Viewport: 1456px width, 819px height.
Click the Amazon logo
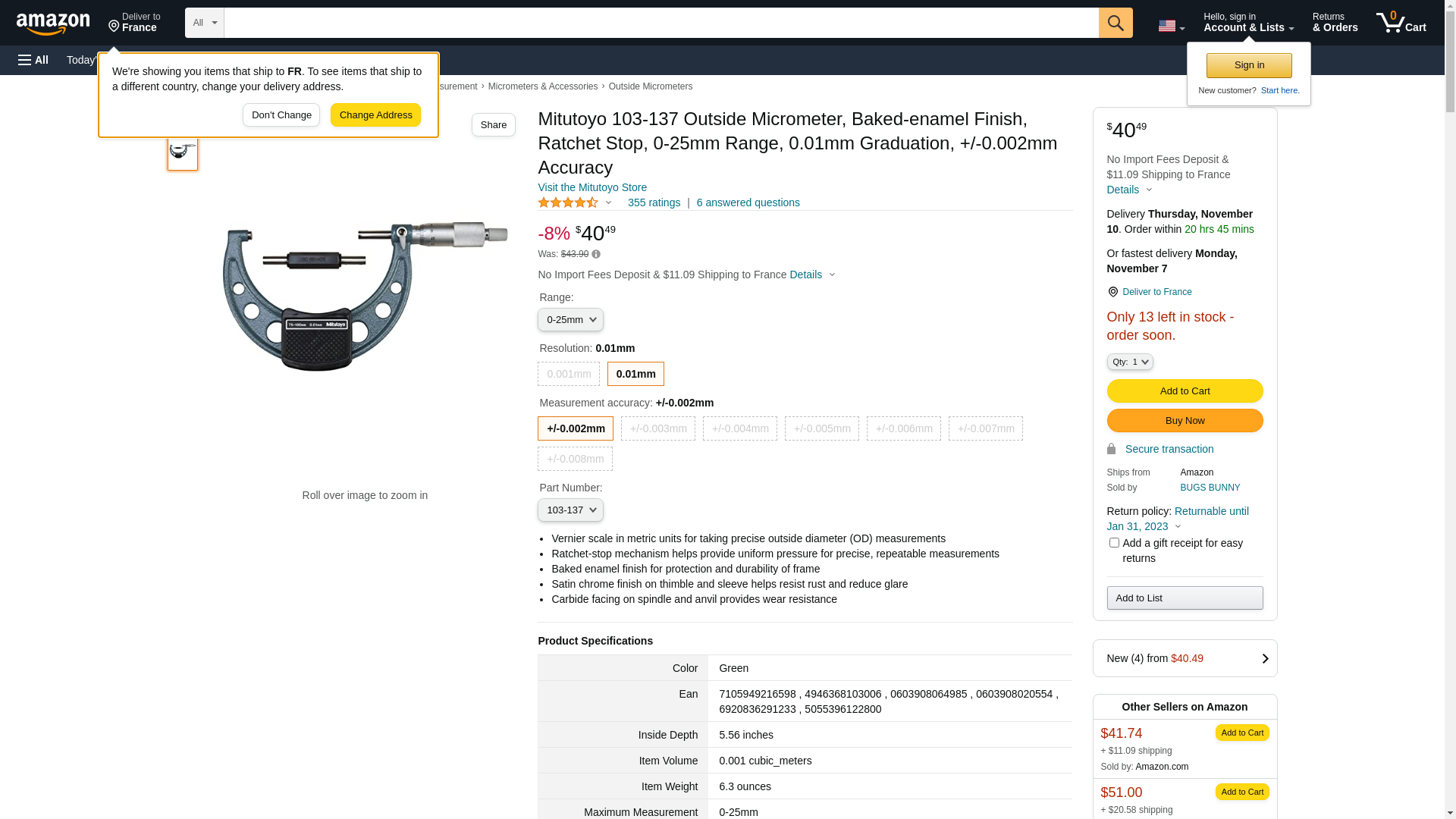(53, 24)
